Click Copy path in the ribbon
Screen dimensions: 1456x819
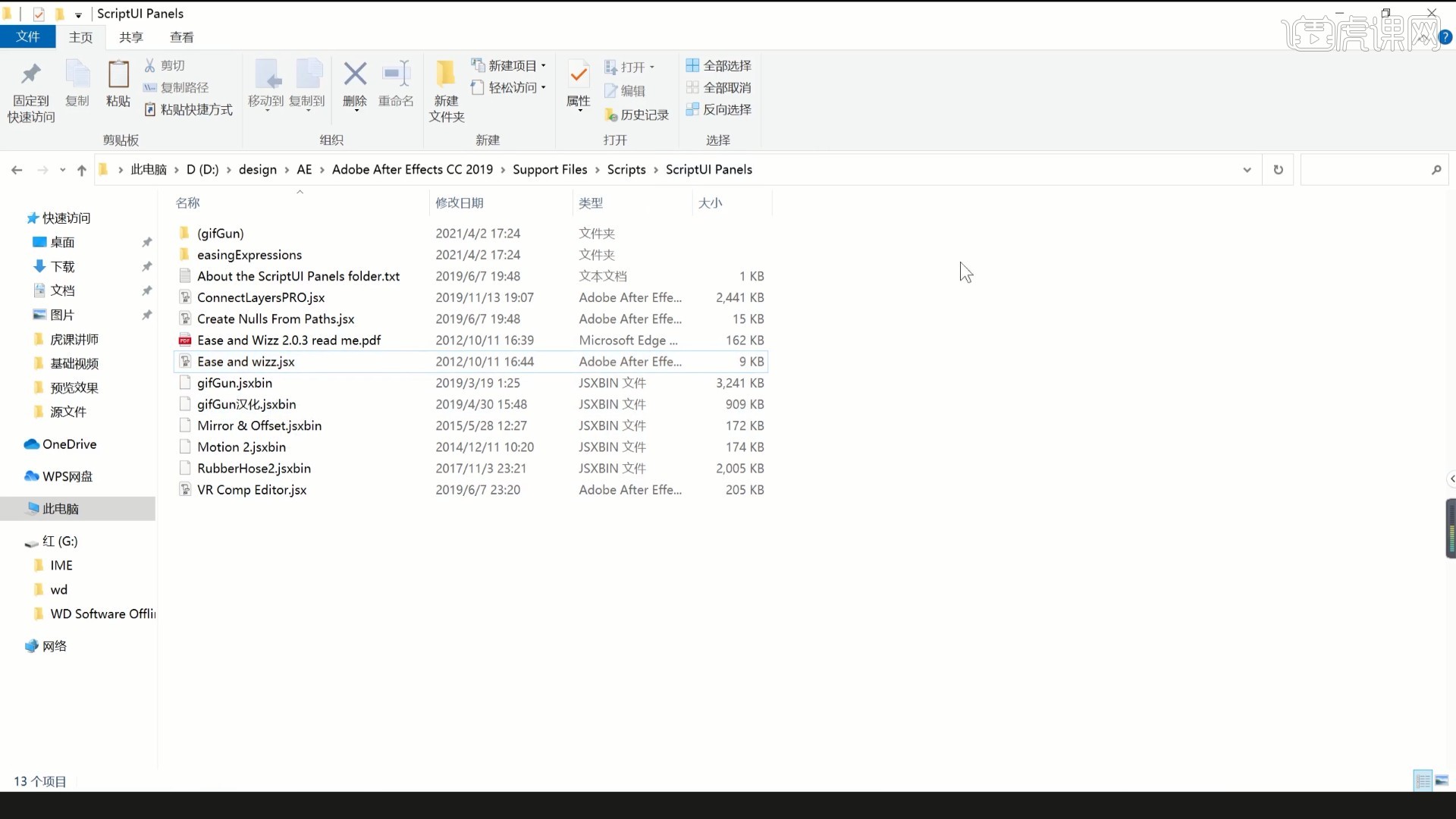176,87
